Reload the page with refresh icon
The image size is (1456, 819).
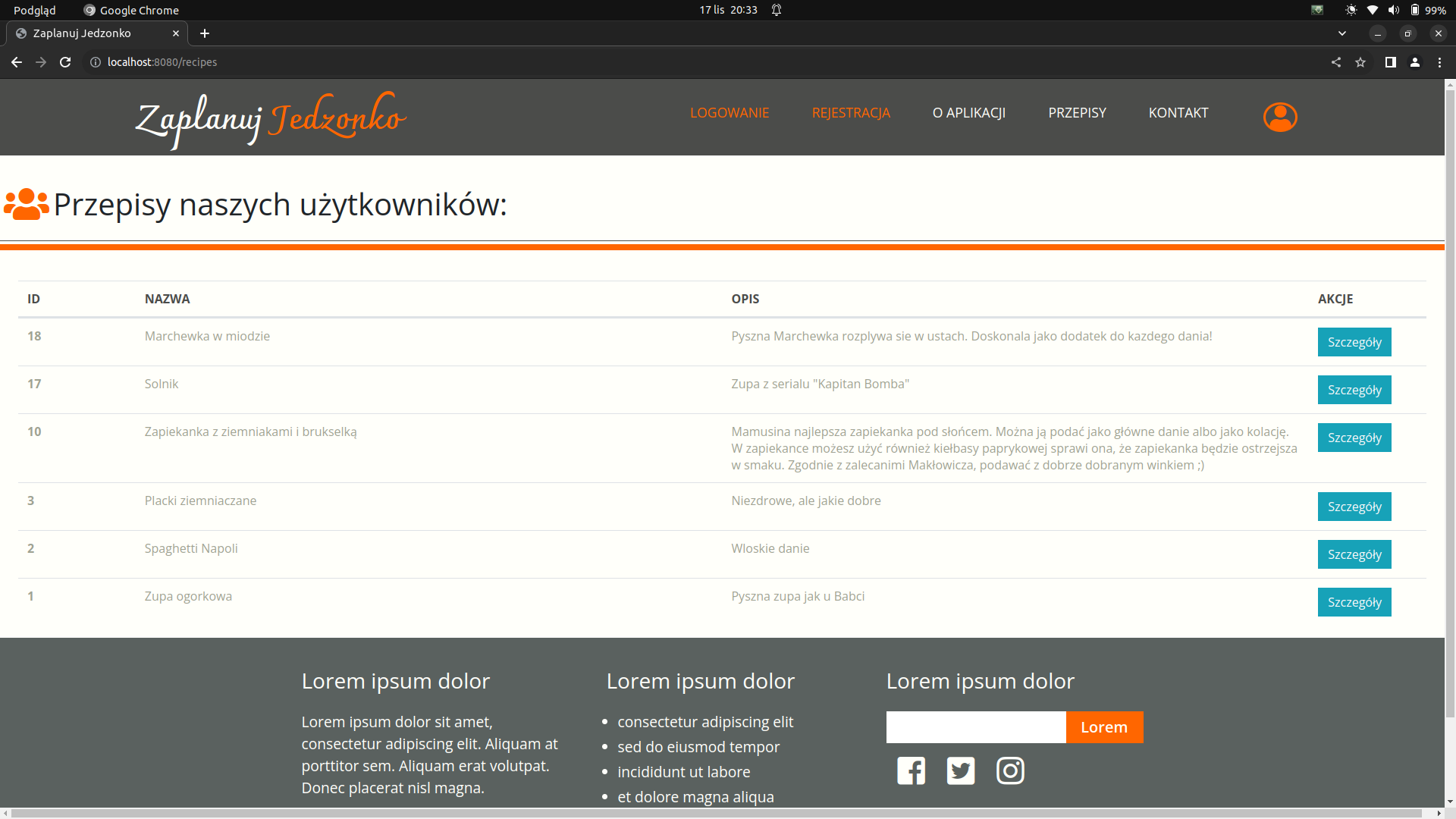pyautogui.click(x=65, y=62)
